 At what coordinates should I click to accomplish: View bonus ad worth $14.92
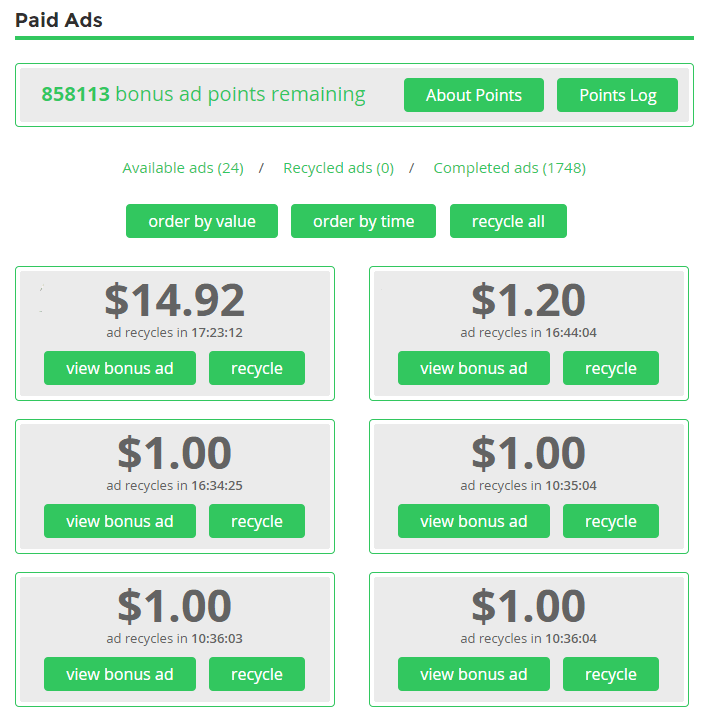(x=120, y=368)
